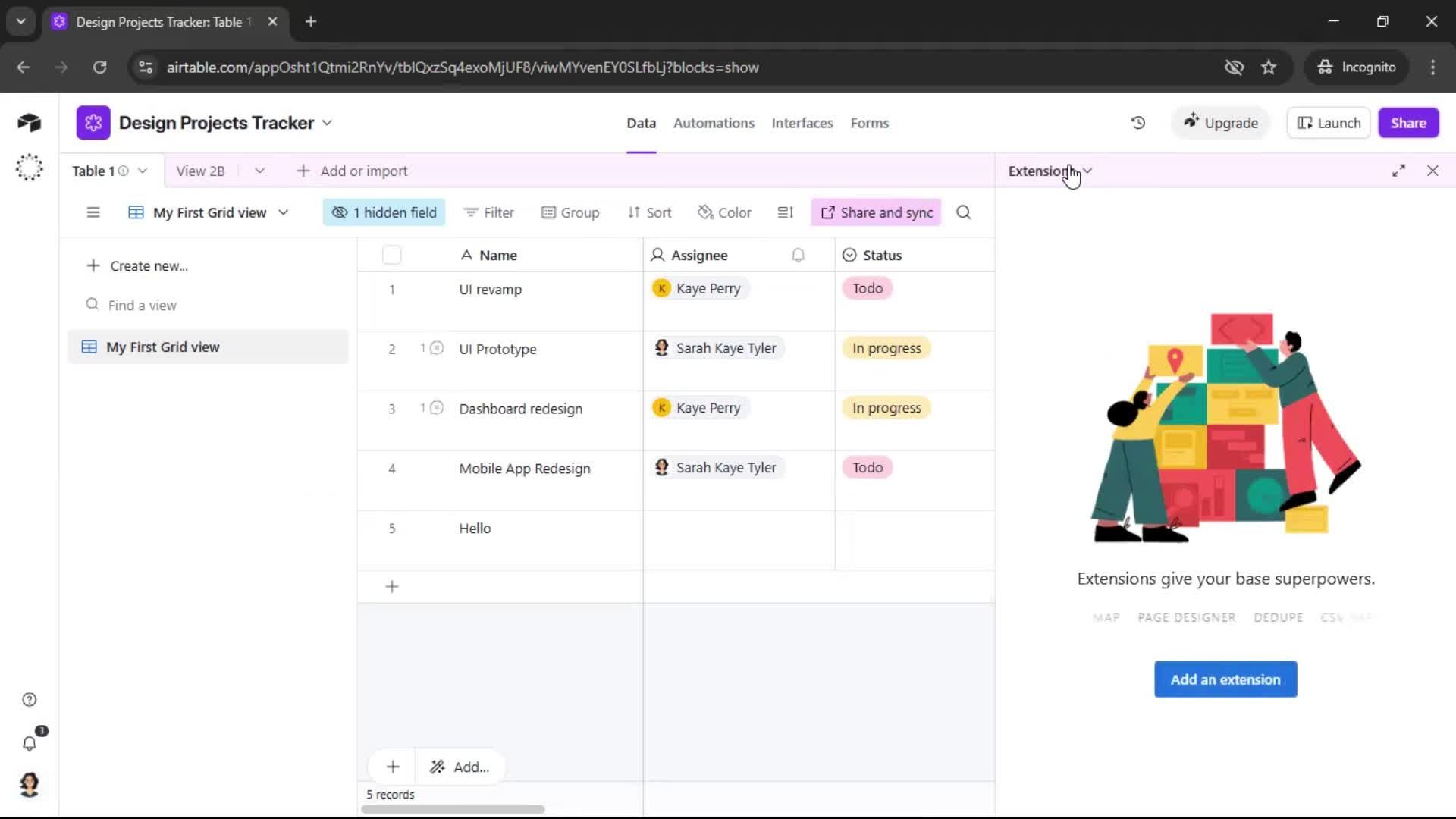This screenshot has width=1456, height=819.
Task: Click the purple Design Projects Tracker base icon
Action: click(93, 123)
